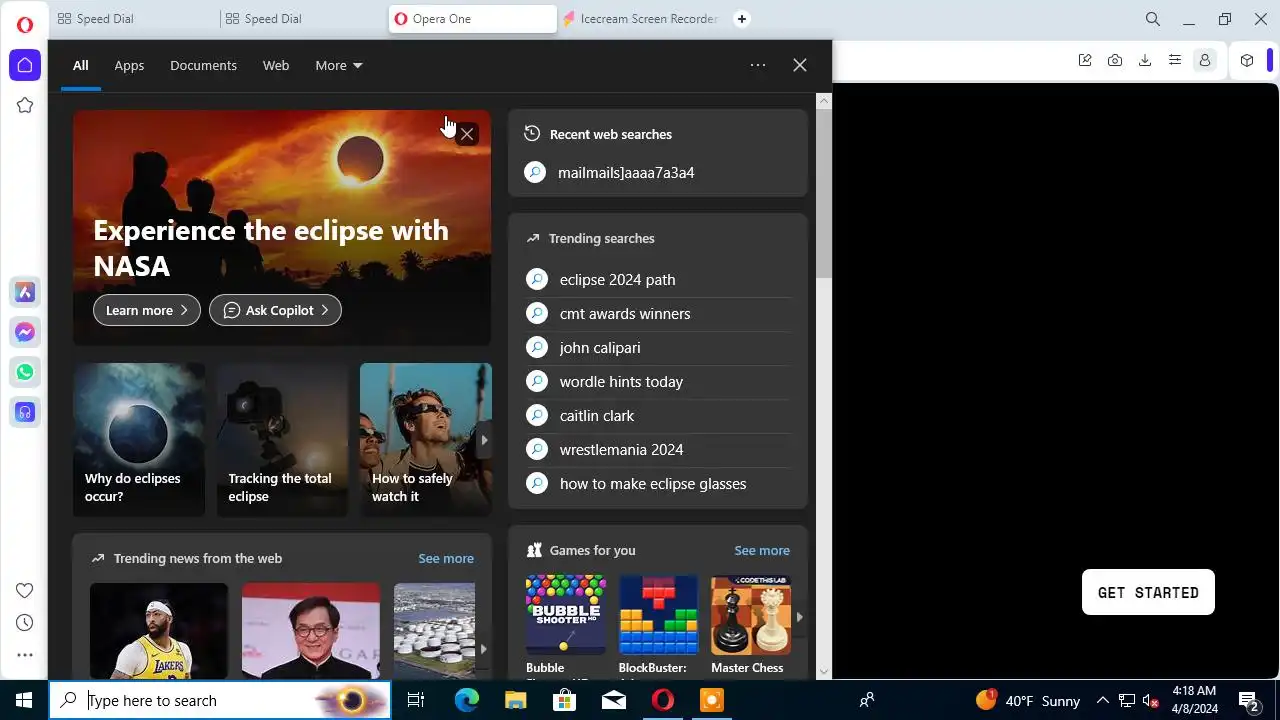Open new tab with plus button
Viewport: 1280px width, 720px height.
click(x=742, y=19)
